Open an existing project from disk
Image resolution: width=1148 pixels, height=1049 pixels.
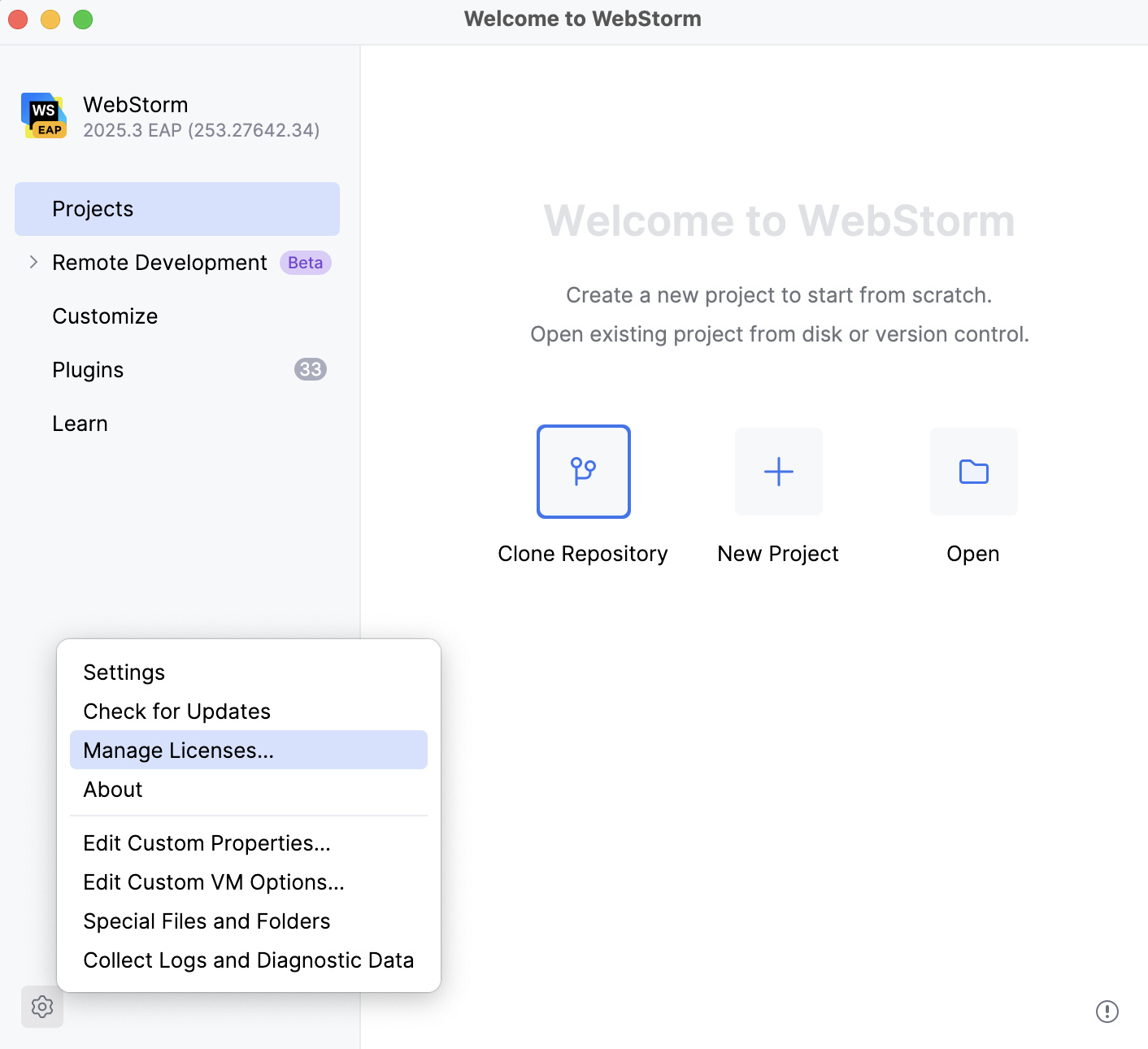[x=973, y=472]
